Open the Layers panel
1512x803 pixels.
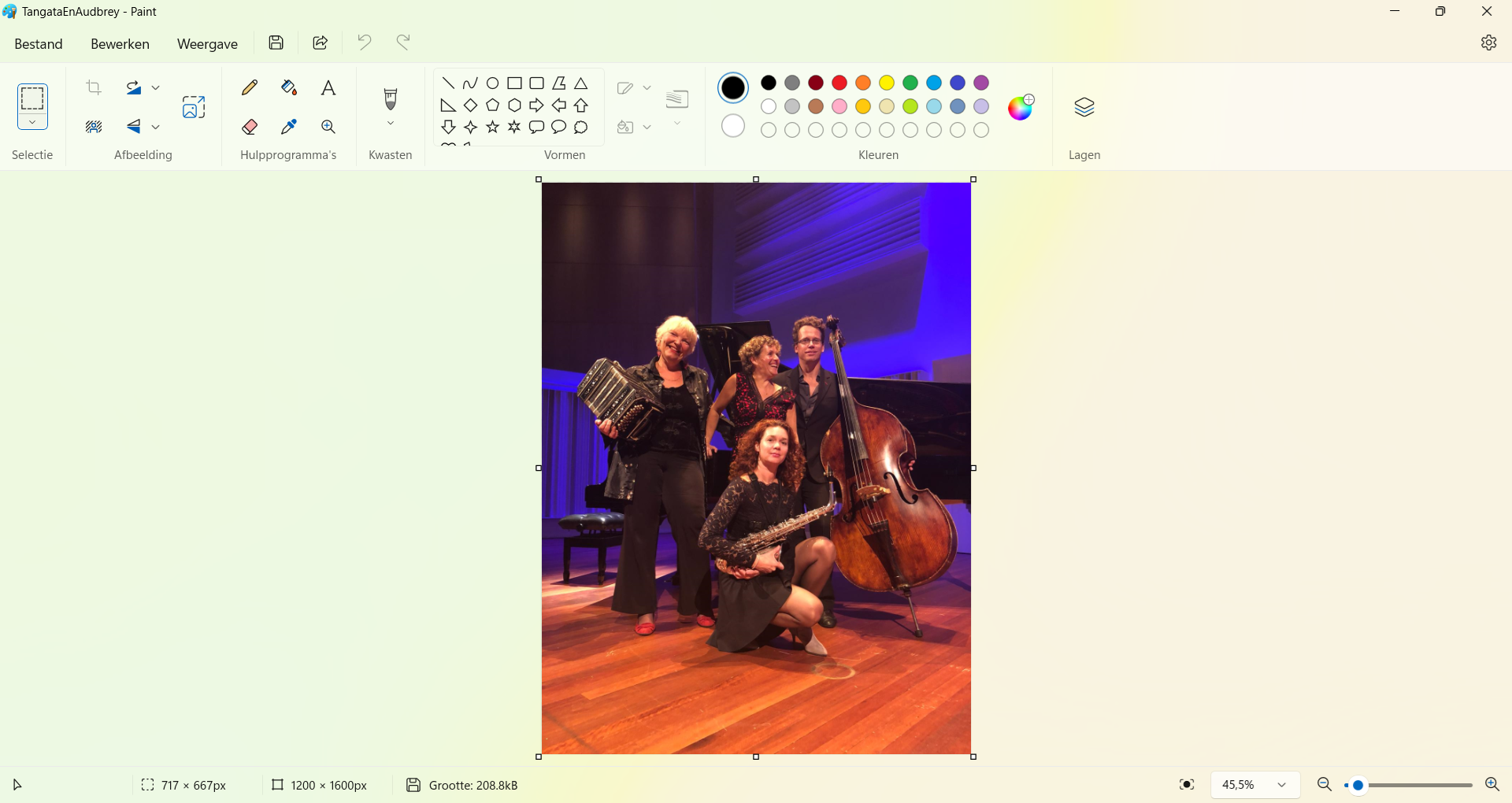coord(1084,107)
